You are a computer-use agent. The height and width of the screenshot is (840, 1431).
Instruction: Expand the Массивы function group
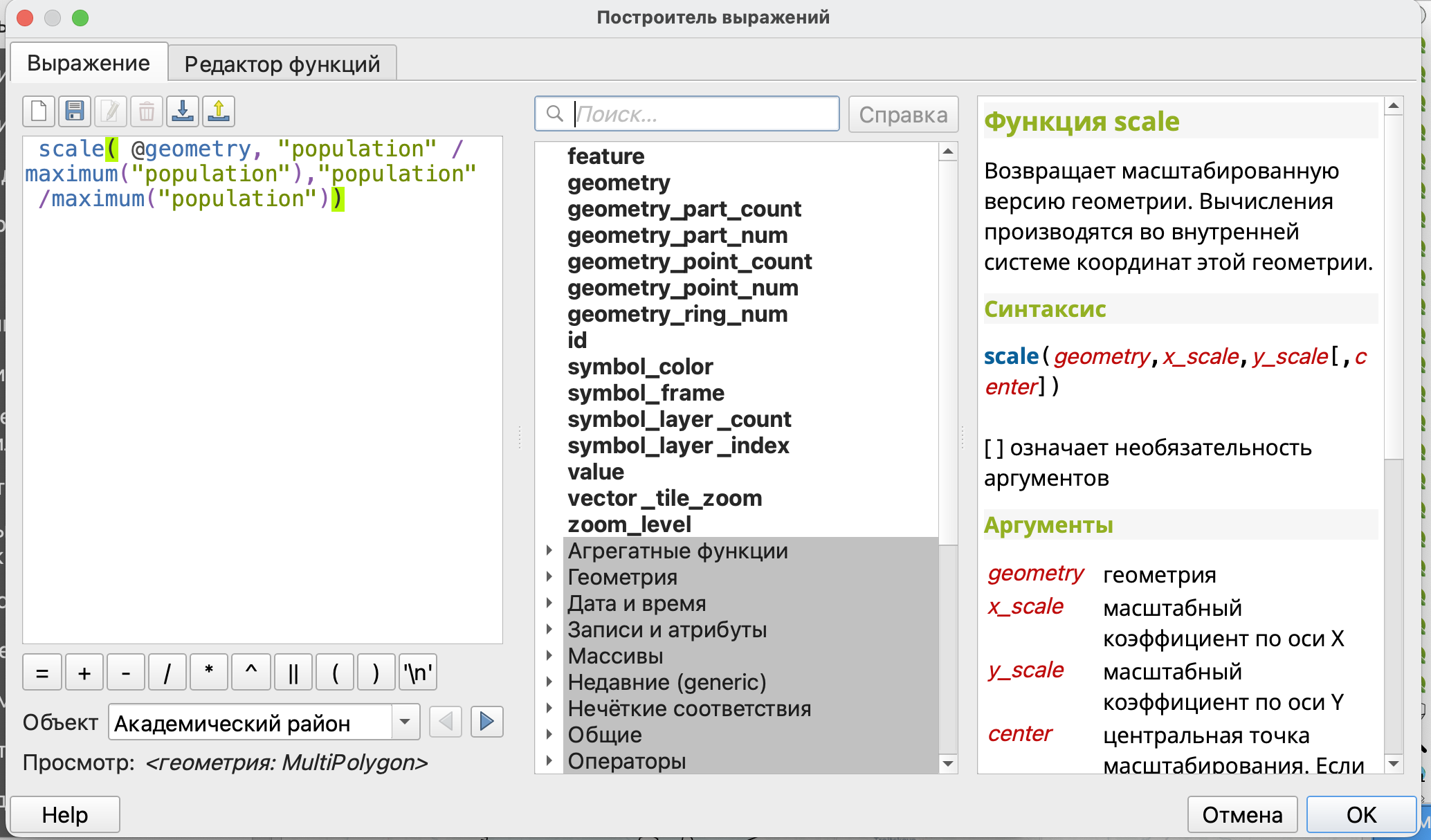549,656
